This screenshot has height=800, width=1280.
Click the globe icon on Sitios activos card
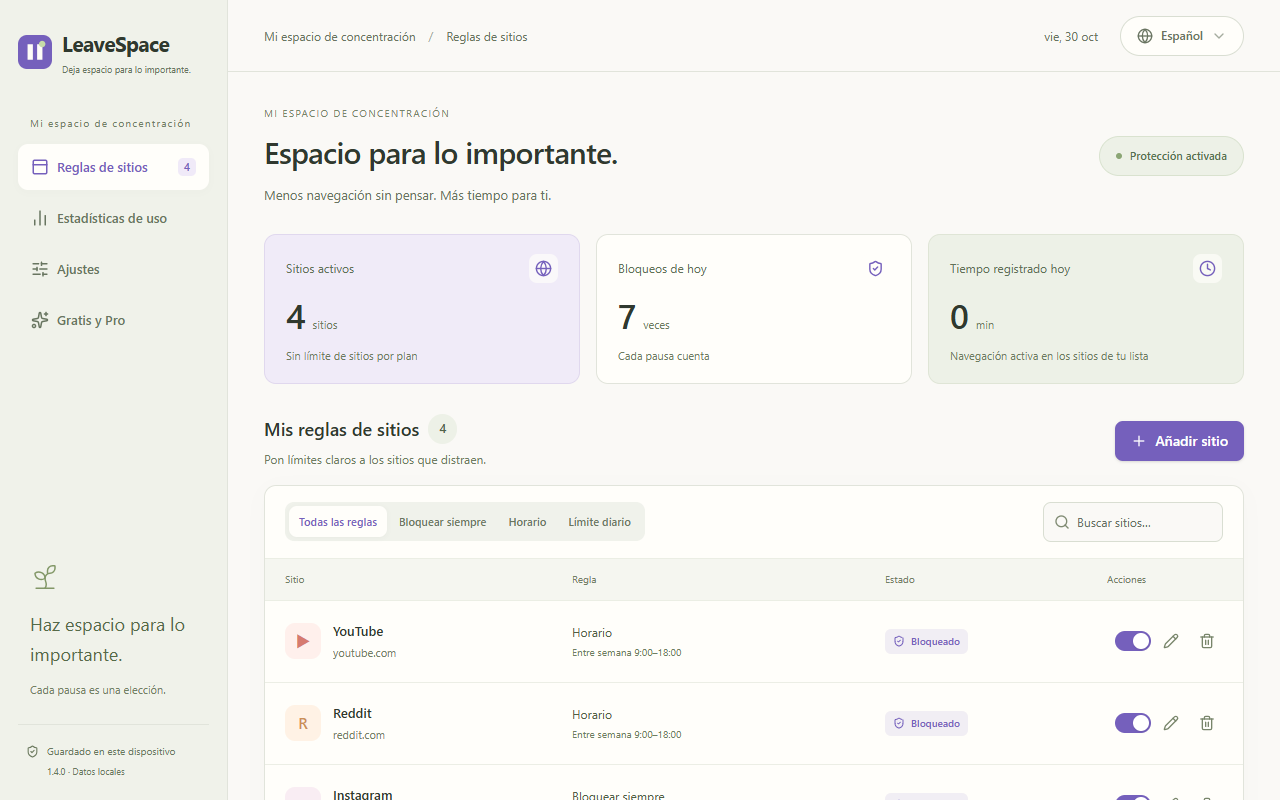click(544, 268)
